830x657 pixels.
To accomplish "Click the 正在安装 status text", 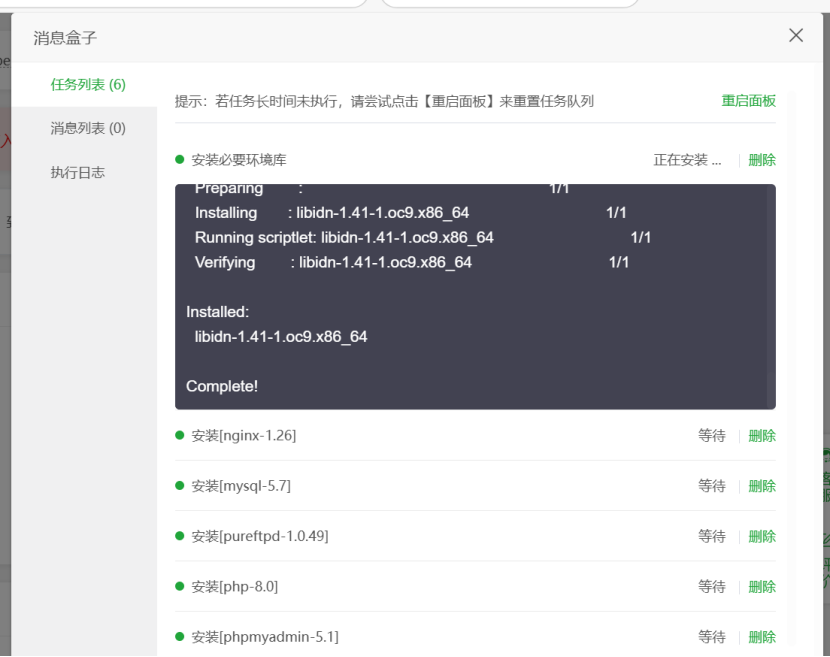I will pyautogui.click(x=687, y=160).
